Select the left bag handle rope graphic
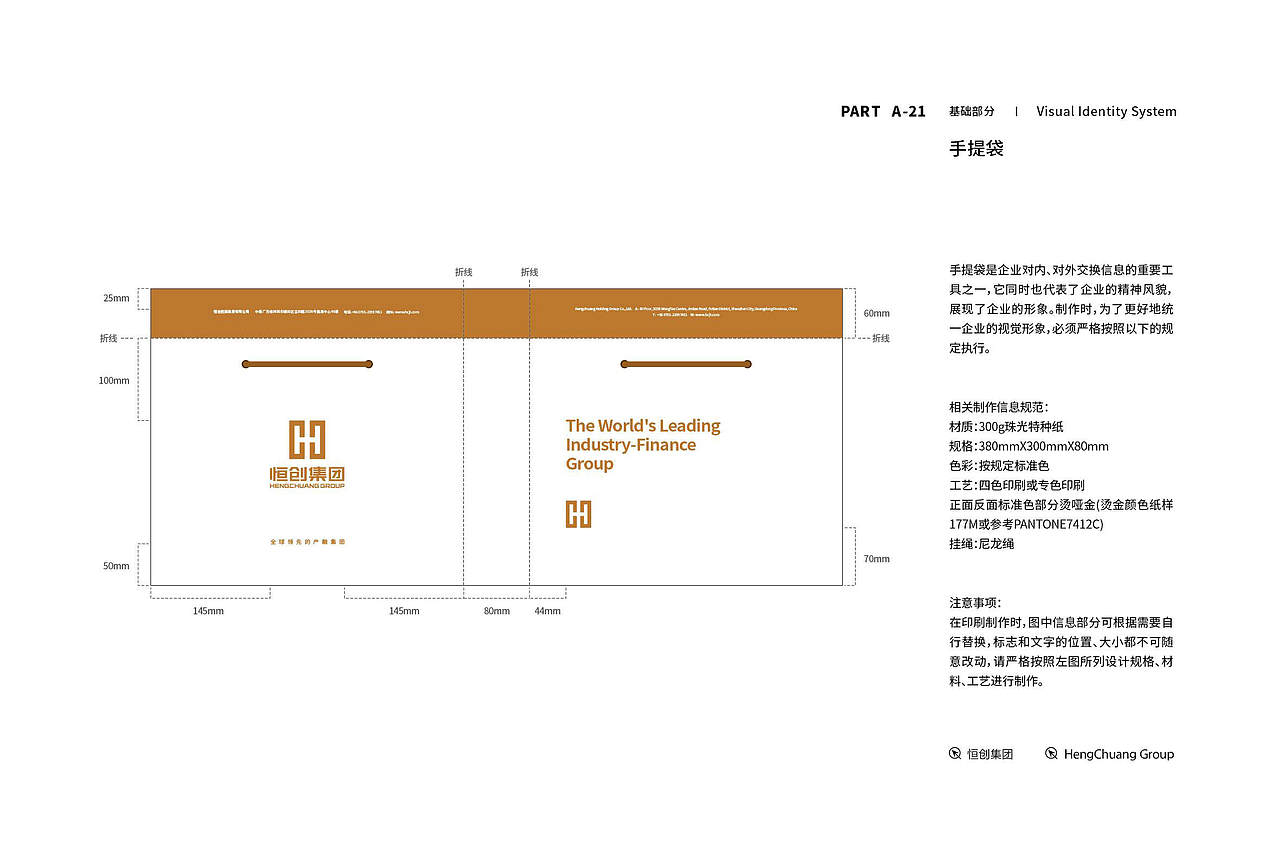 307,364
